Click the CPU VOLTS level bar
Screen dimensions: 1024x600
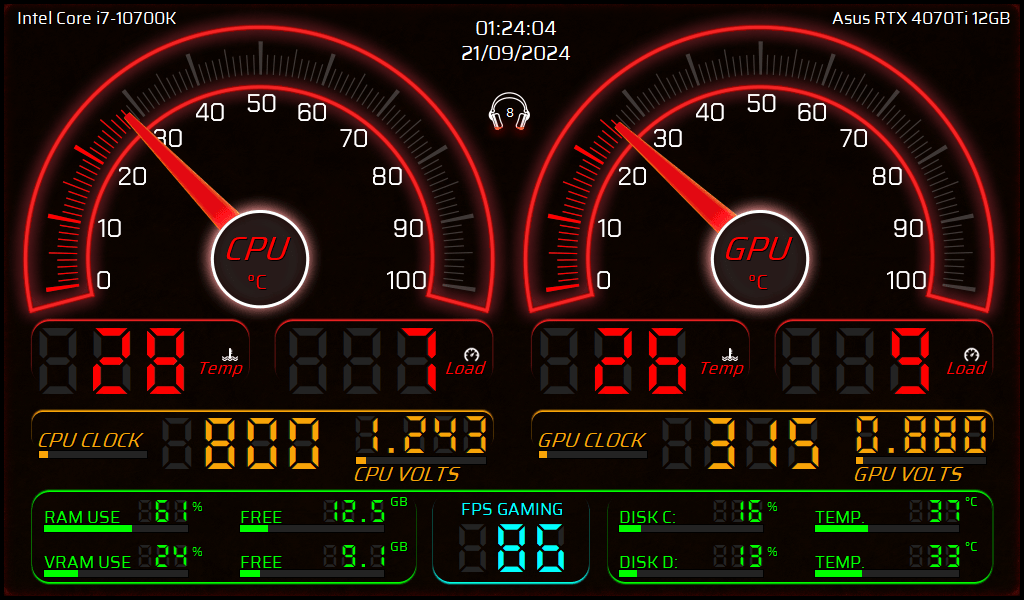pyautogui.click(x=420, y=461)
